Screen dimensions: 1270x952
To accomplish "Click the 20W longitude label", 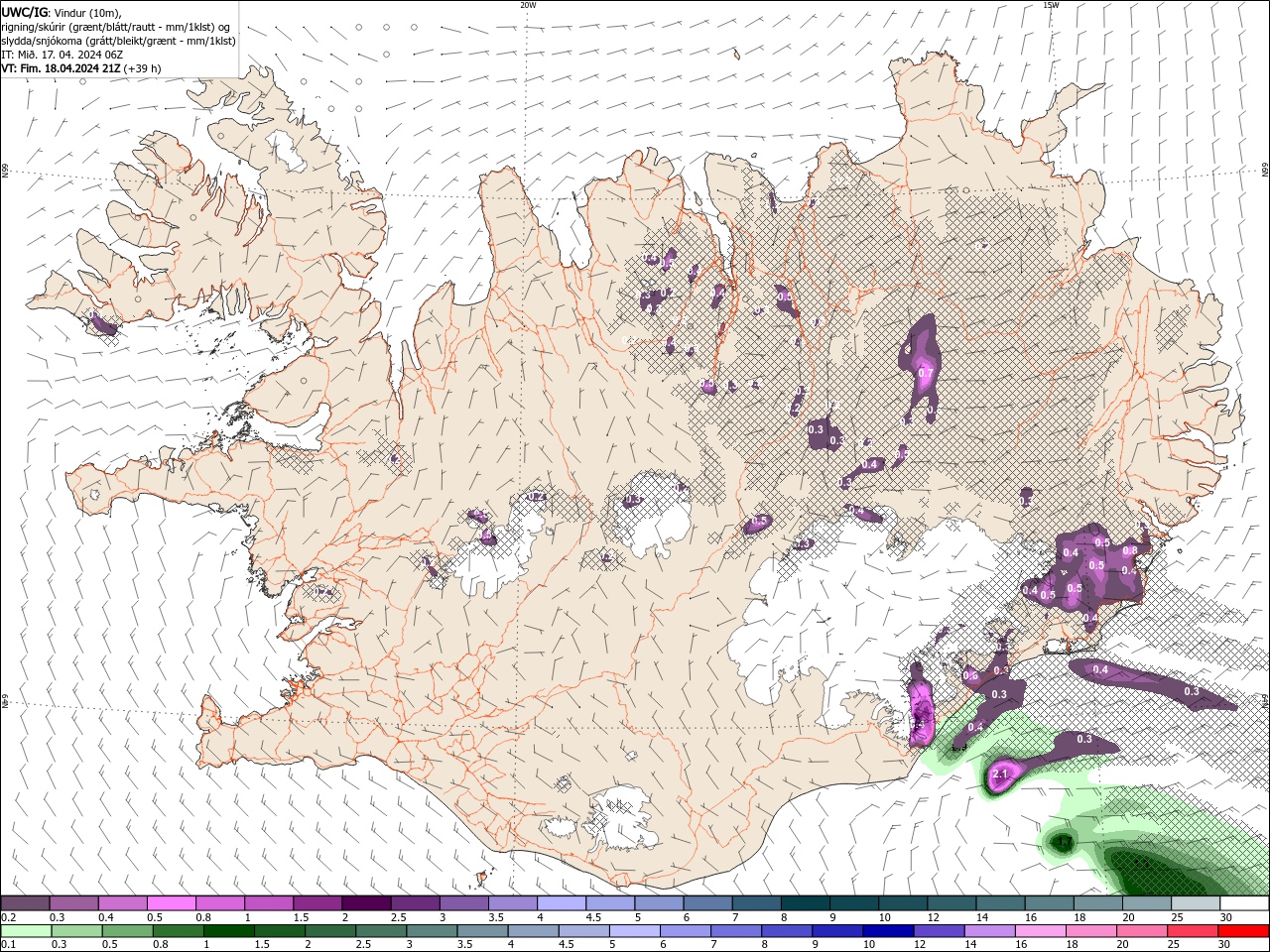I will pyautogui.click(x=528, y=5).
